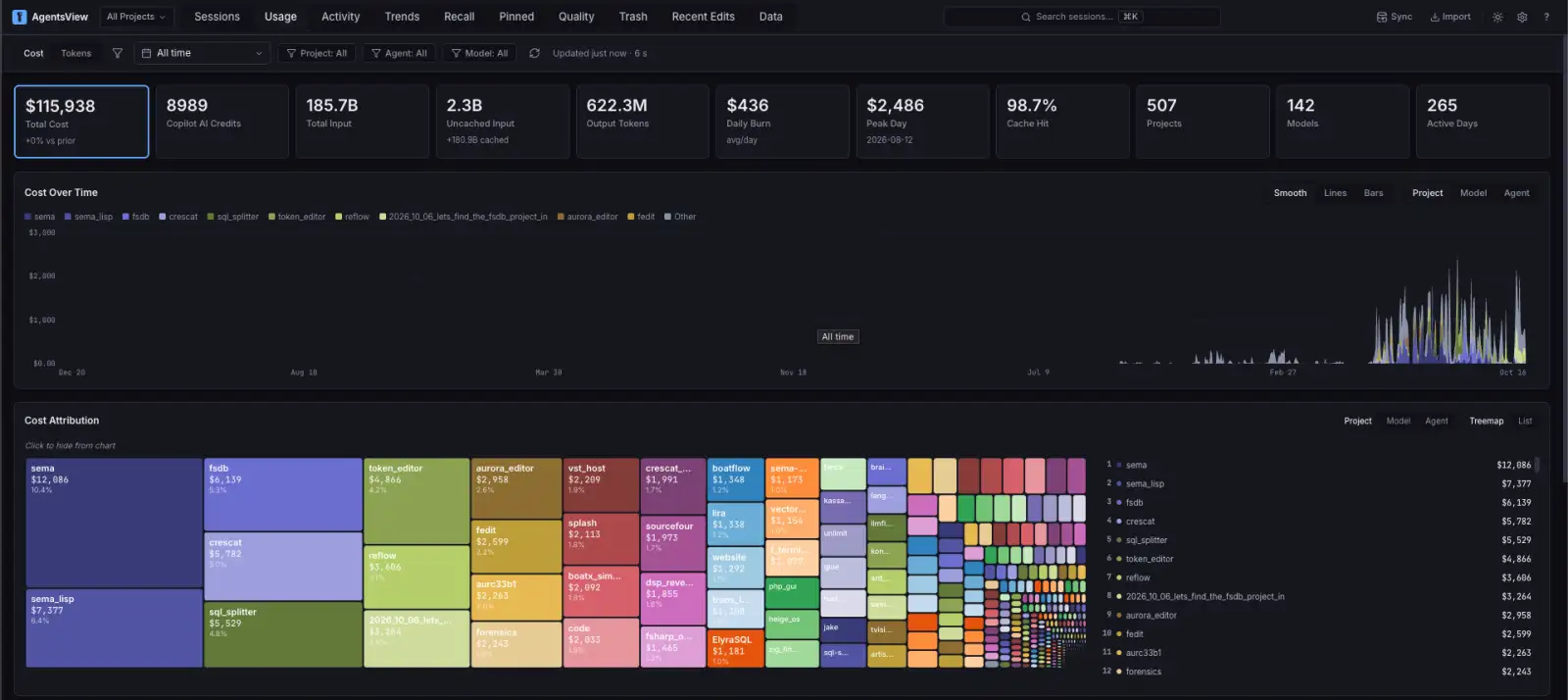Open the Agent: All filter
Image resolution: width=1568 pixels, height=700 pixels.
[x=399, y=53]
